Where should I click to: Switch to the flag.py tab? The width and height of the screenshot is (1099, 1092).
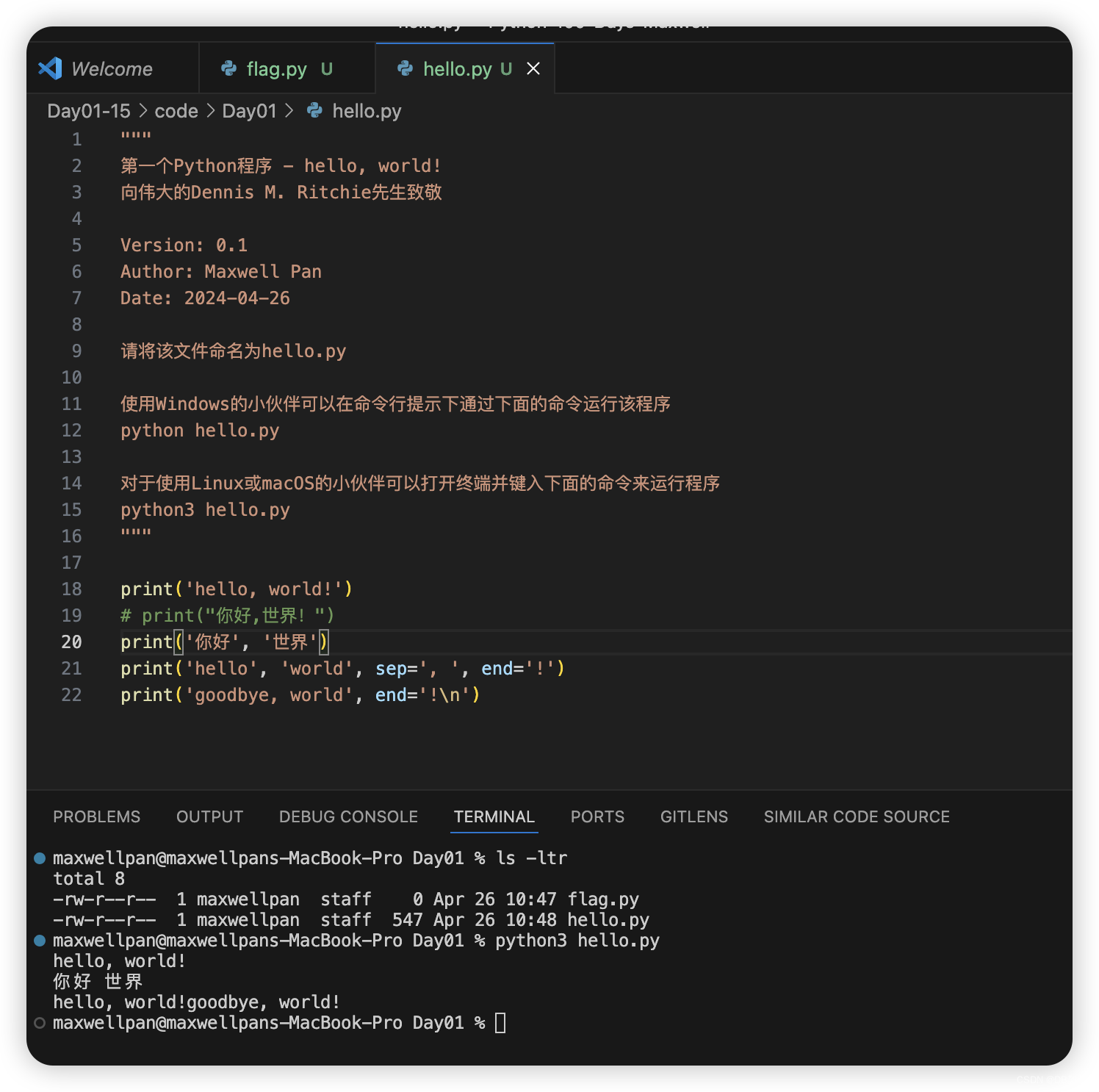point(287,68)
